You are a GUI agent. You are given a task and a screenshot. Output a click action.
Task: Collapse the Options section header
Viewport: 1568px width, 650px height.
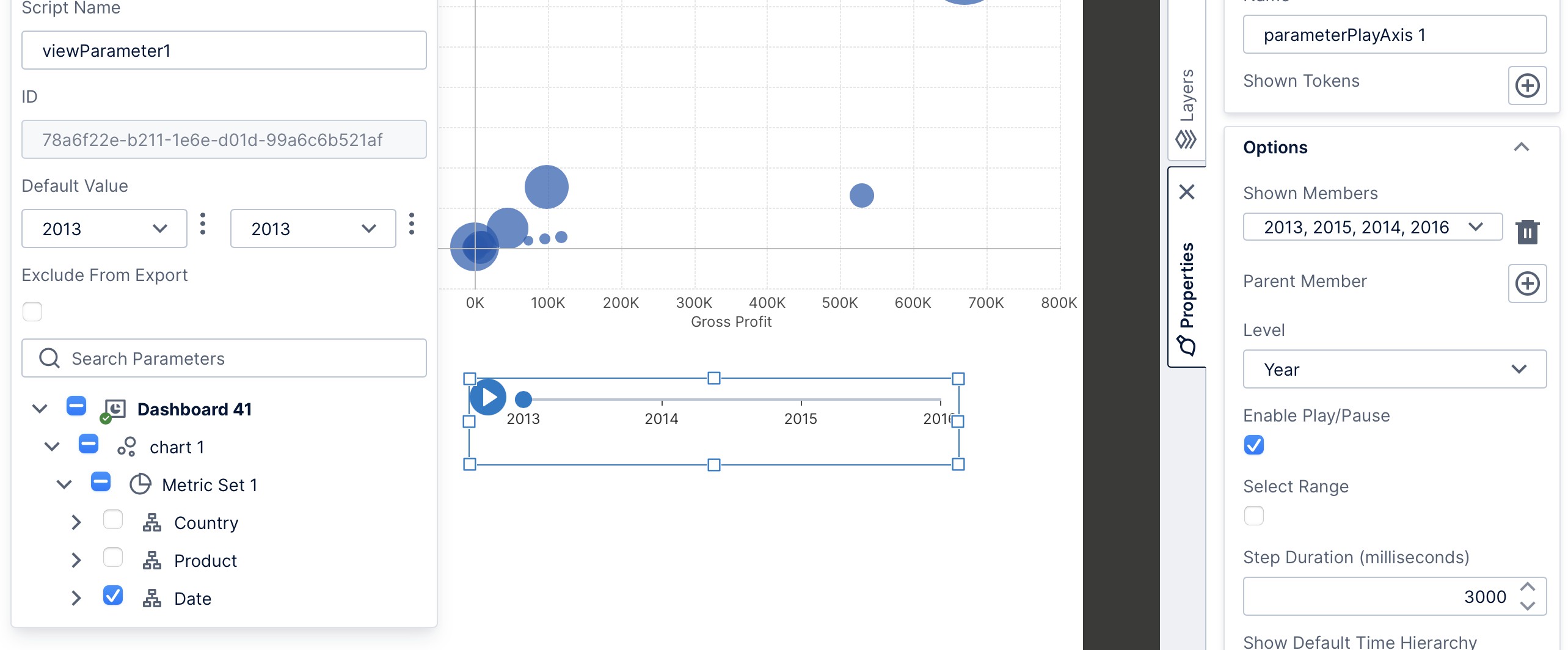click(1521, 147)
